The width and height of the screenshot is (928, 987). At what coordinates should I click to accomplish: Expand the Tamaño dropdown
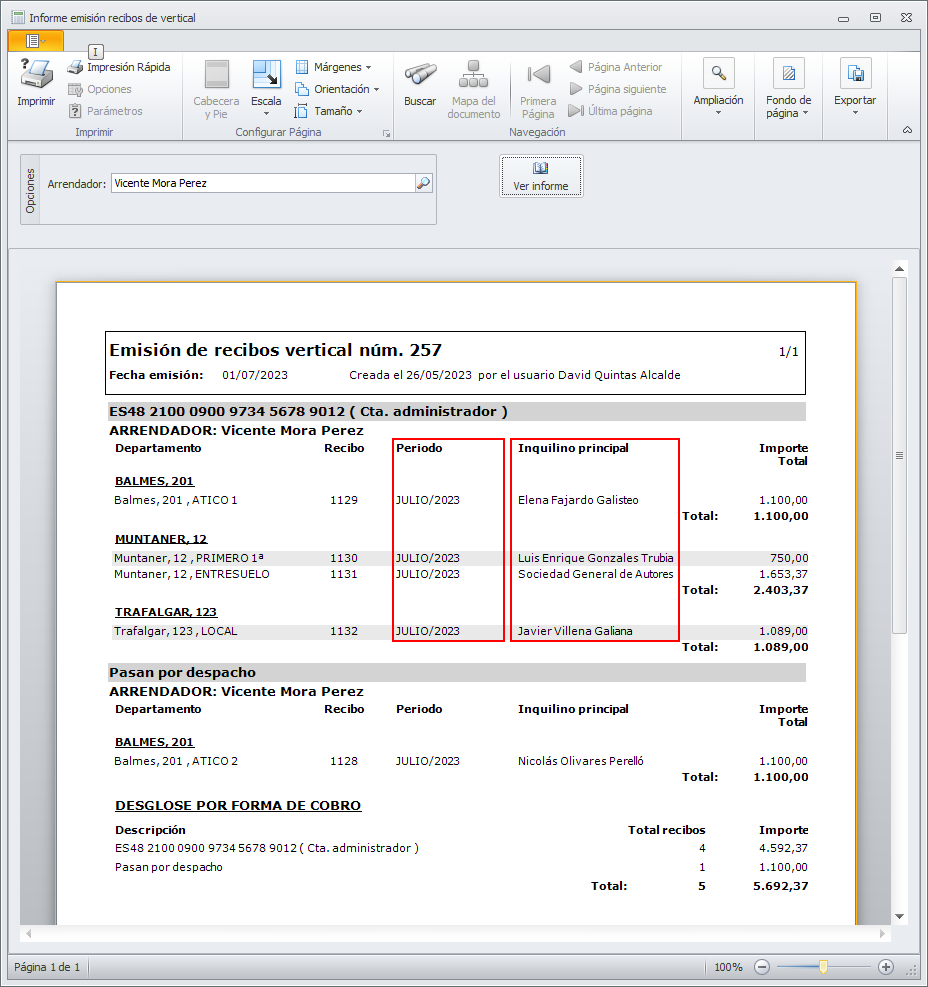point(328,111)
